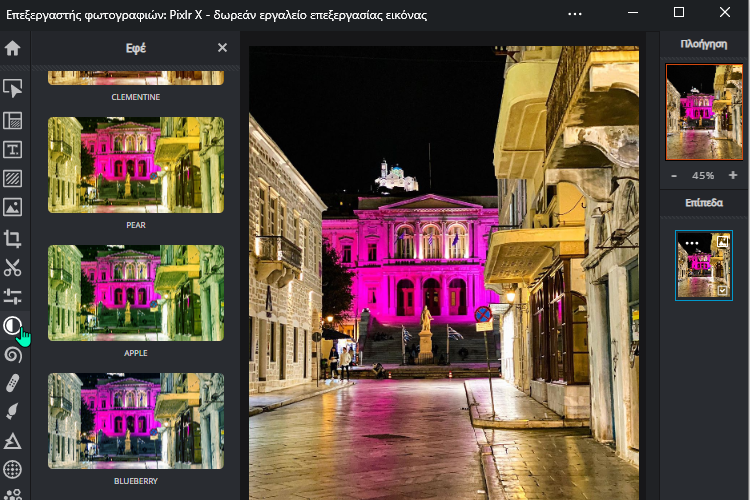Select the Arrange (pointer) tool

(x=13, y=90)
